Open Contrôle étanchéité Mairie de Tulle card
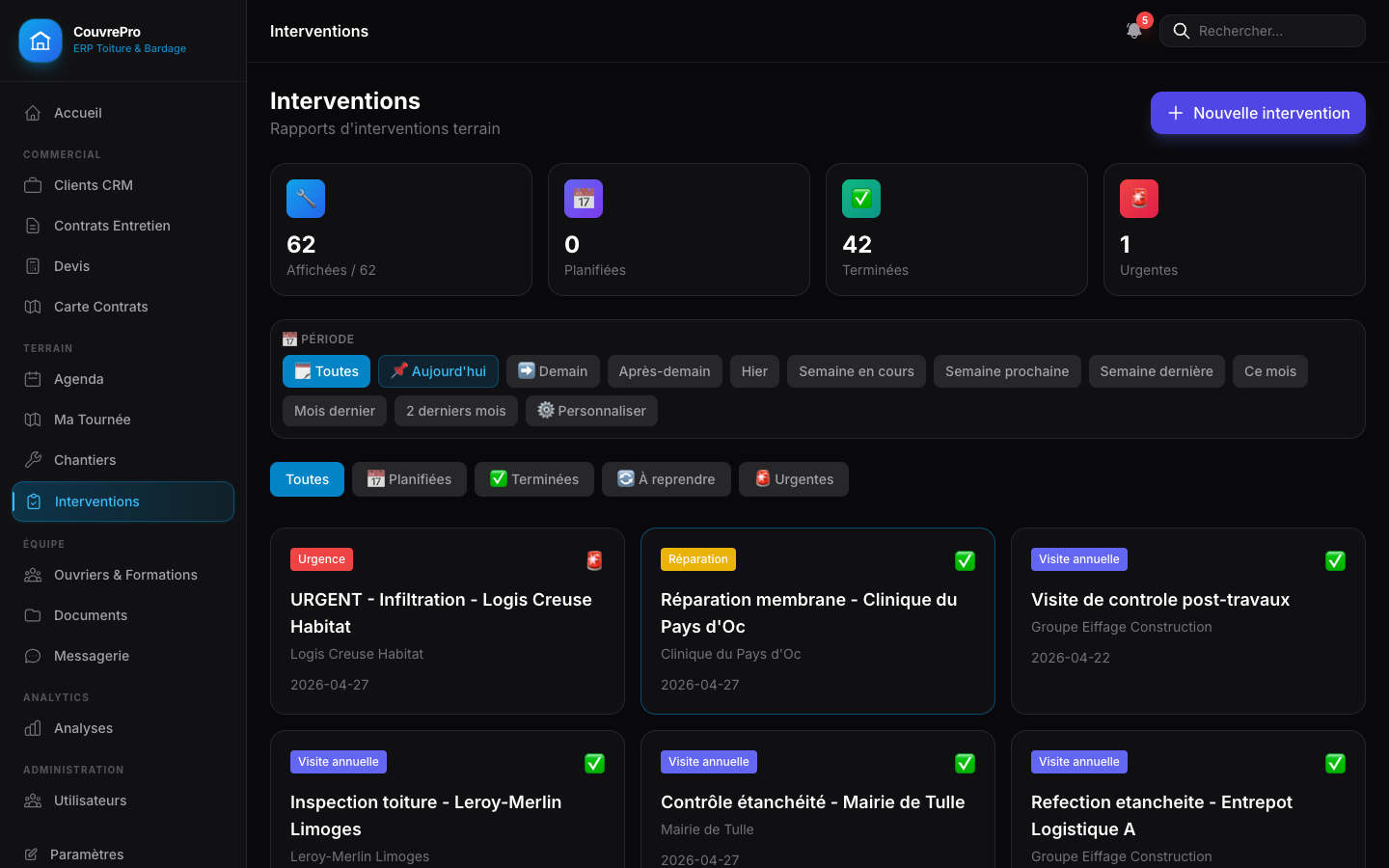Viewport: 1389px width, 868px height. click(x=818, y=800)
